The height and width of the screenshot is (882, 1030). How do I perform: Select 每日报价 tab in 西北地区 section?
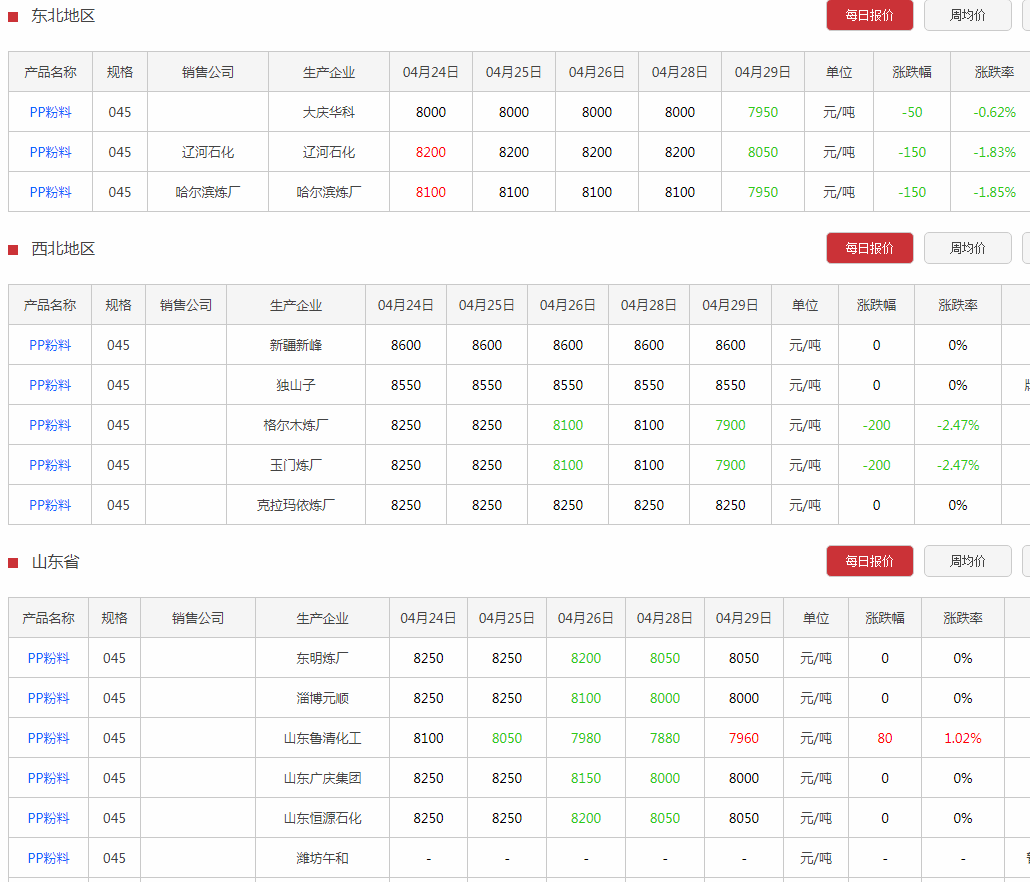pyautogui.click(x=869, y=248)
